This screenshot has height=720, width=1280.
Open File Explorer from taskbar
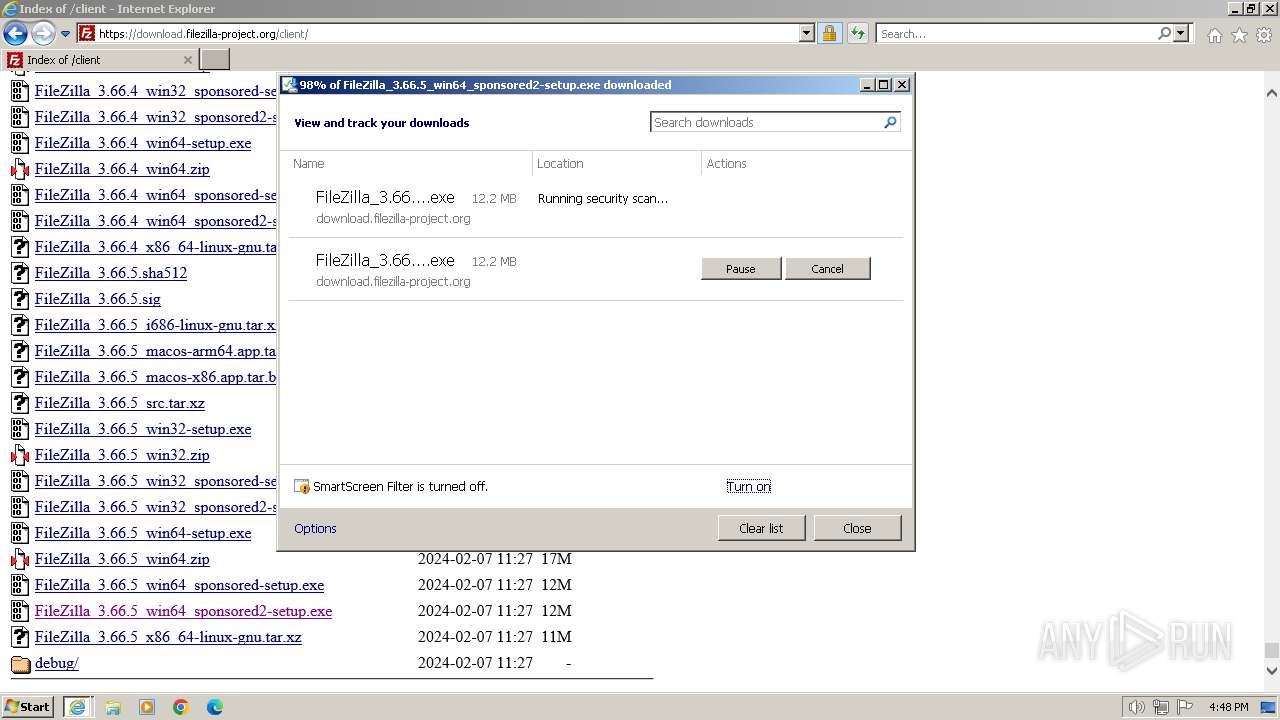point(113,706)
